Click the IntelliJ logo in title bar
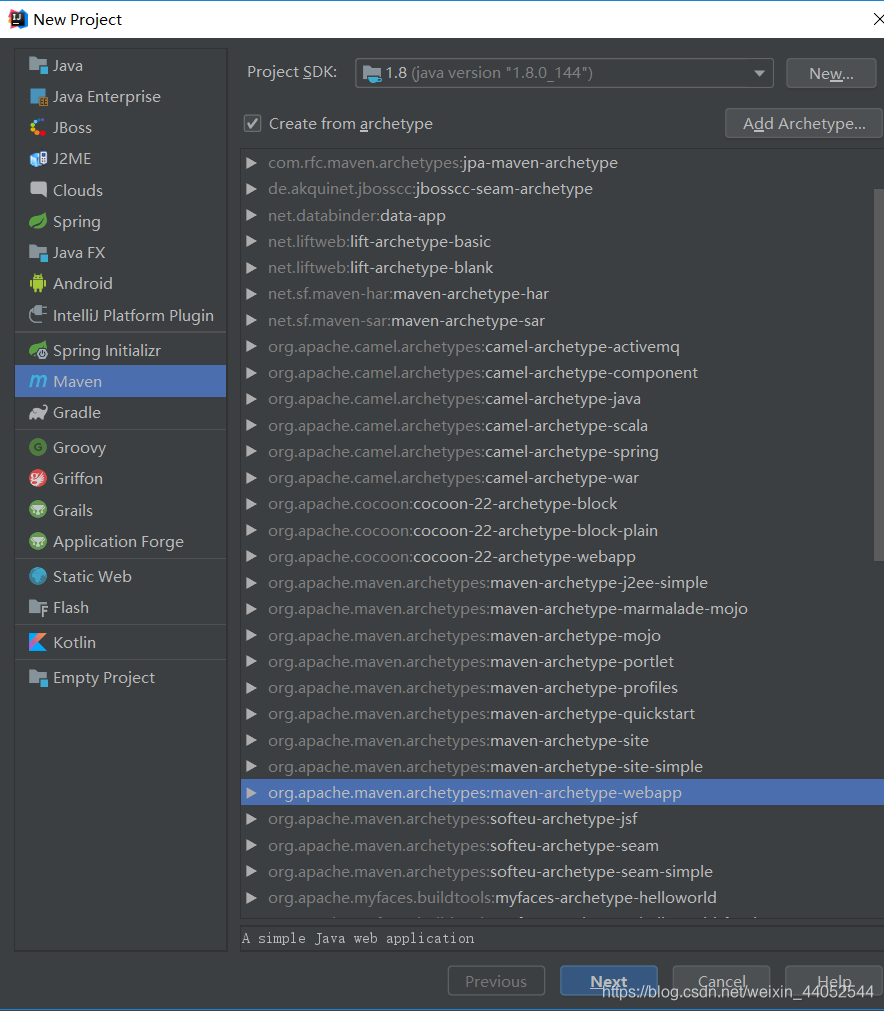Screen dimensions: 884x1011 point(18,19)
